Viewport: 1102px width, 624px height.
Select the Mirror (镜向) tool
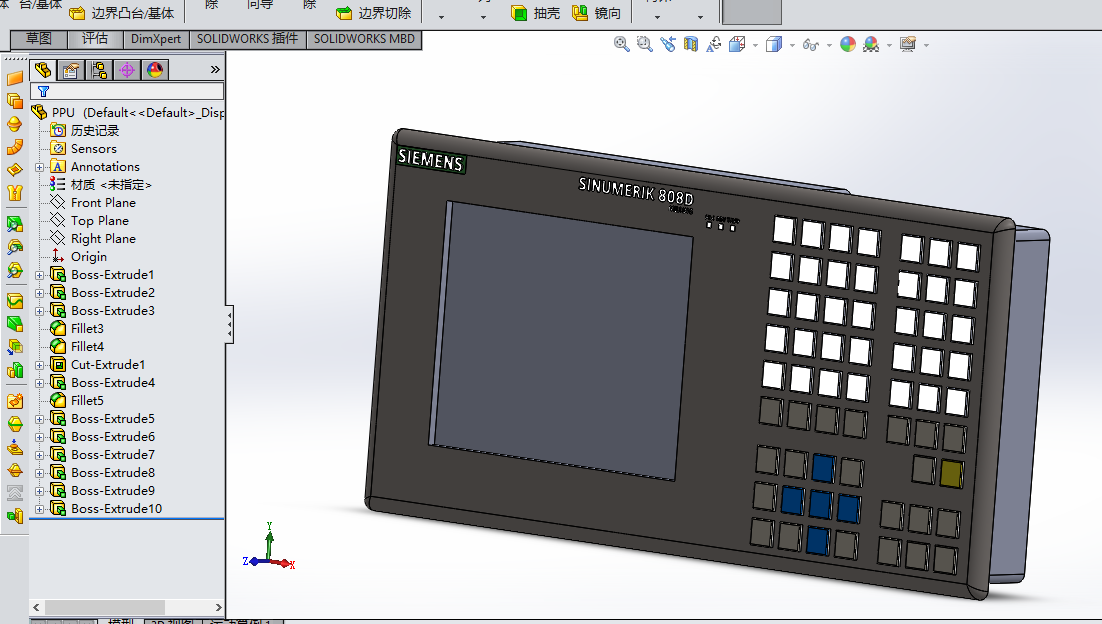point(597,13)
